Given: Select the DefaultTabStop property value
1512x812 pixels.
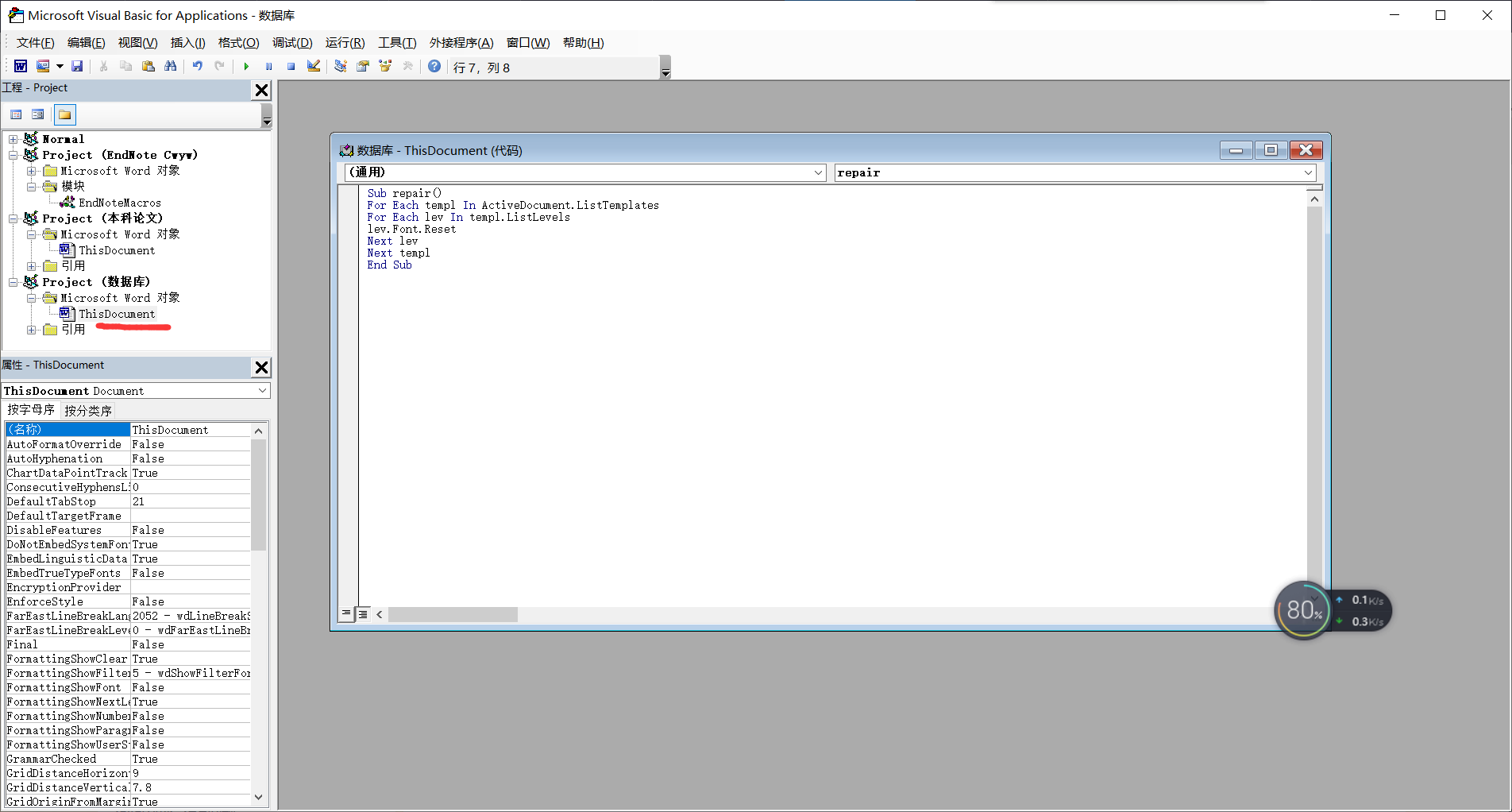Looking at the screenshot, I should tap(191, 501).
